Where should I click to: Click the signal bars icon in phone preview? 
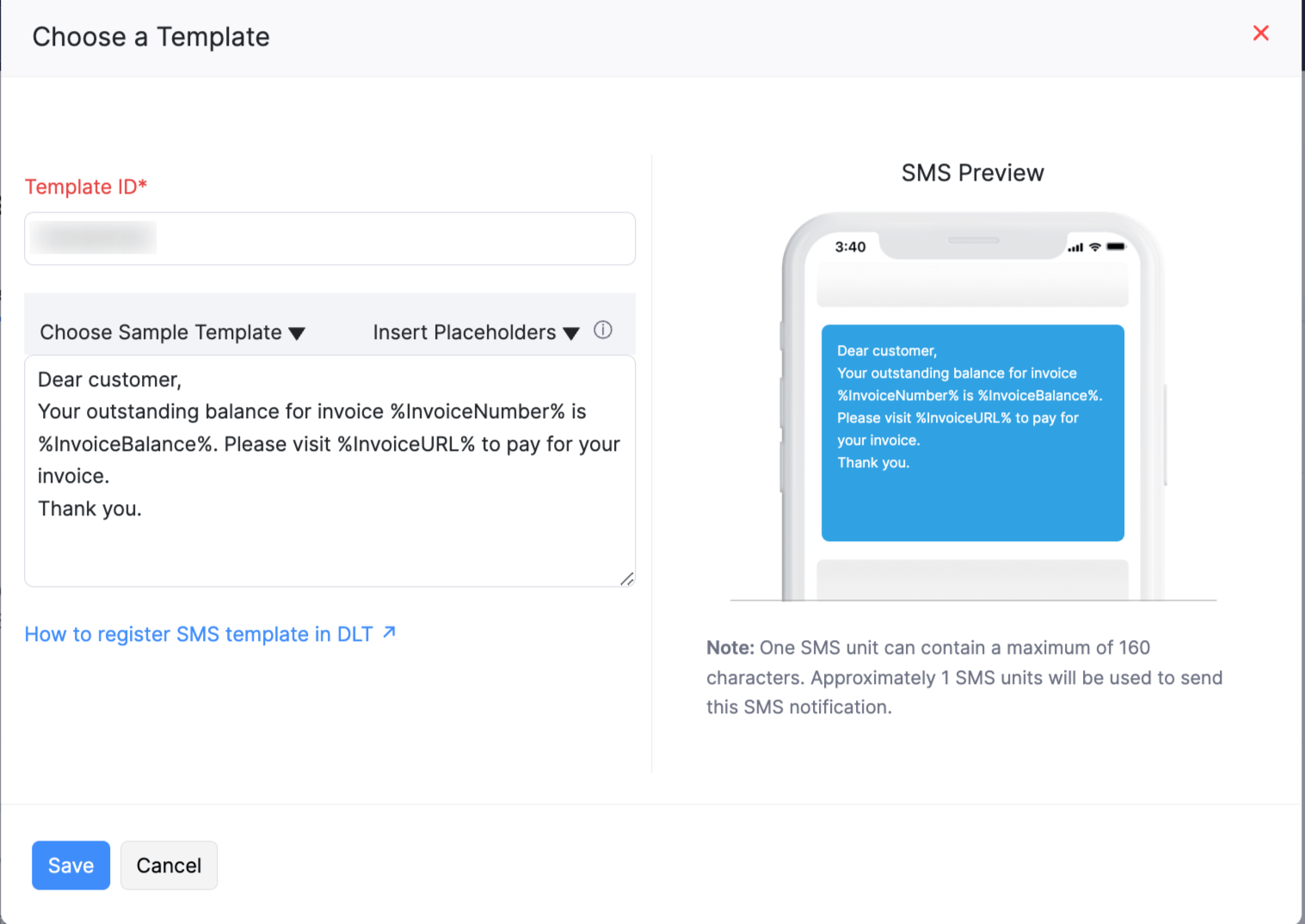[1075, 248]
